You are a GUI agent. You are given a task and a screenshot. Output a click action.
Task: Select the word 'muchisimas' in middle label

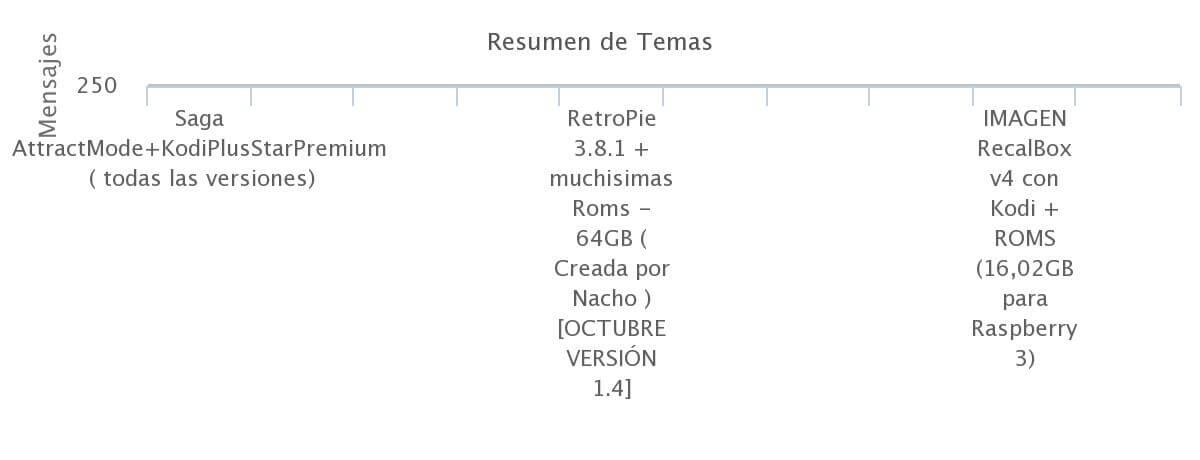point(611,179)
